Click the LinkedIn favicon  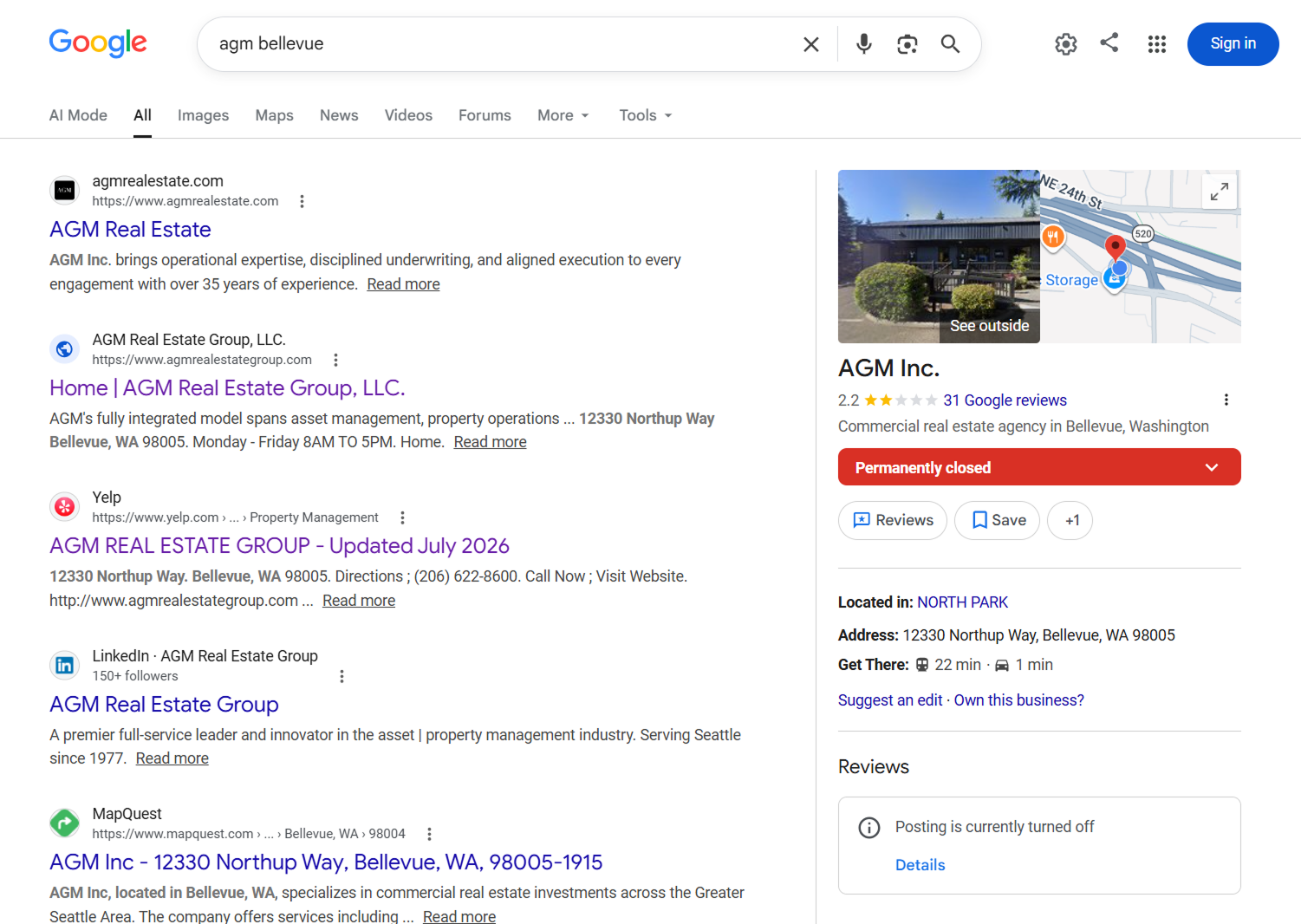(65, 665)
